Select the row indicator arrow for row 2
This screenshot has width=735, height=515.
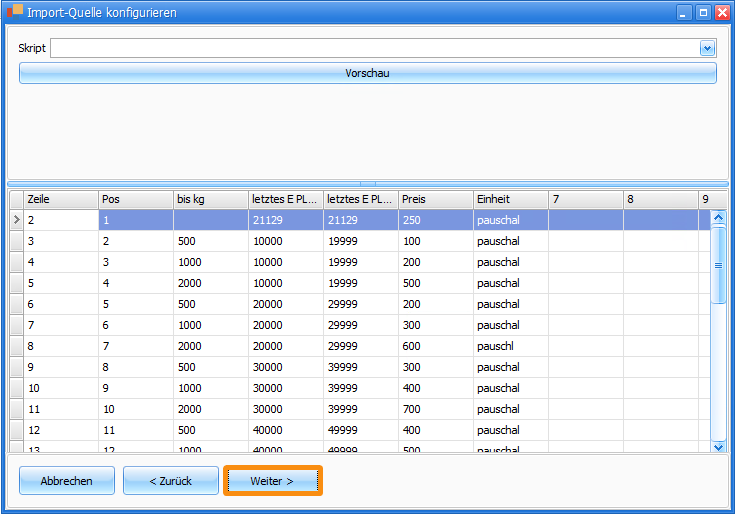[16, 220]
